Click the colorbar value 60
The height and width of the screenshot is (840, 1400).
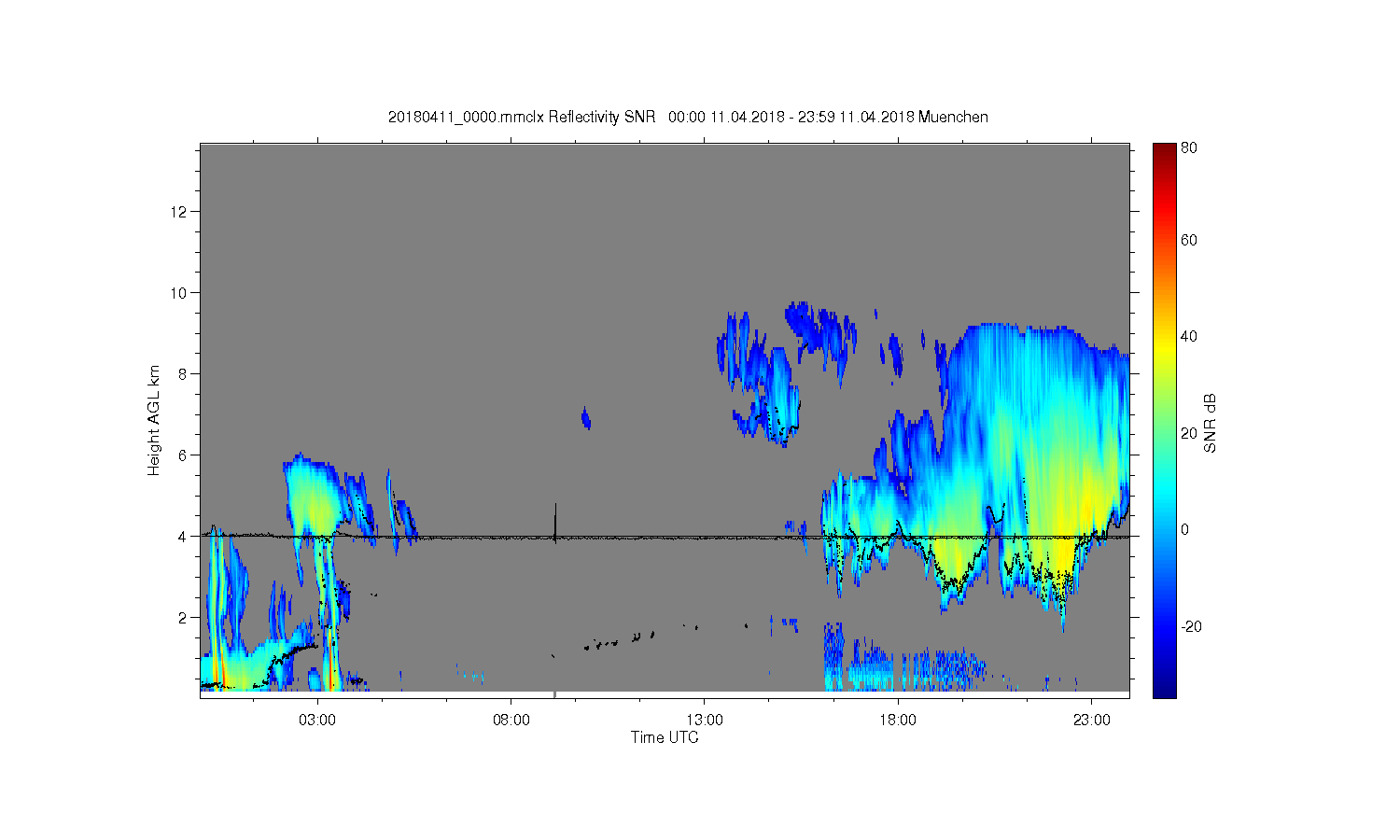tap(1189, 241)
